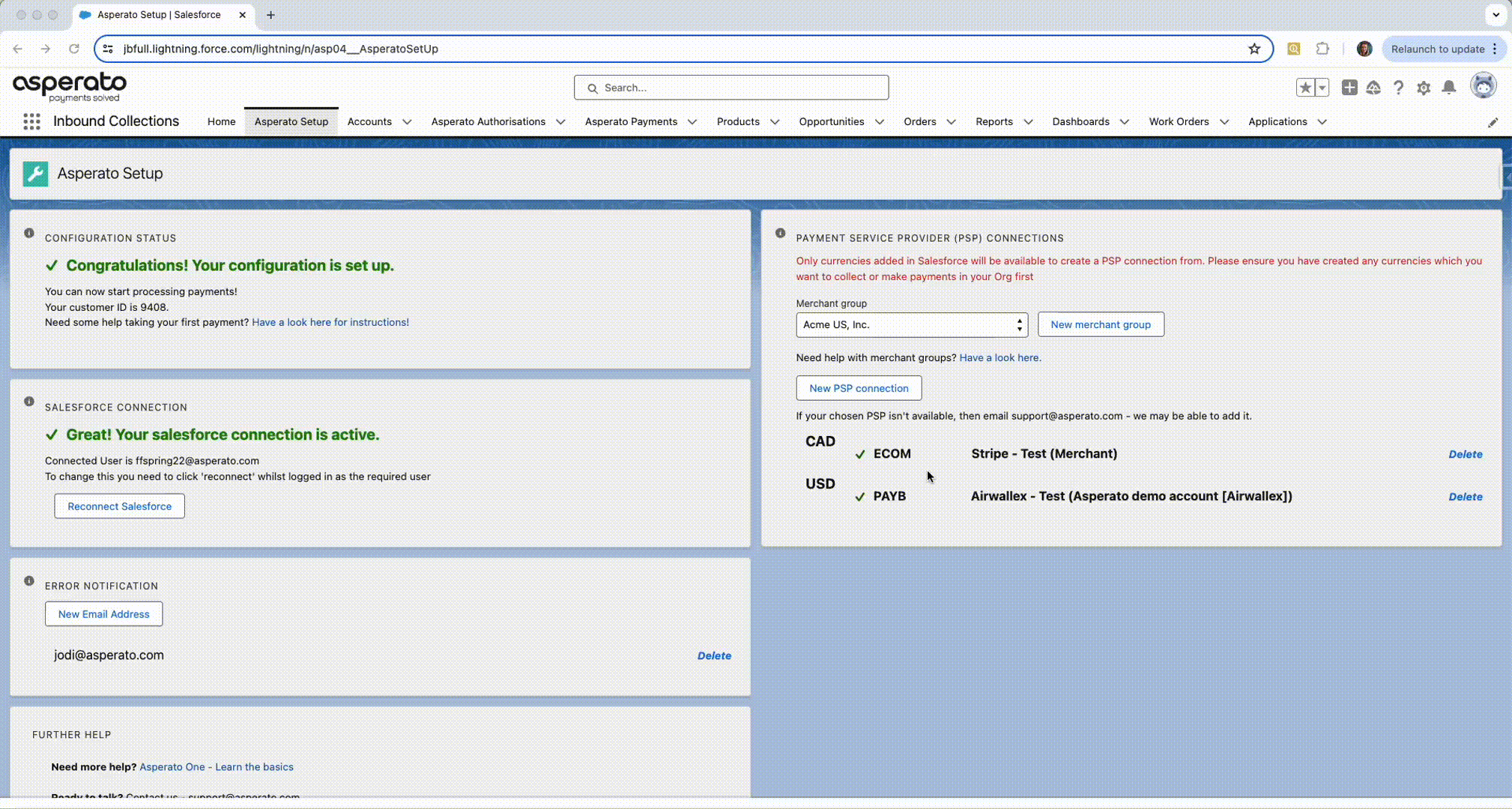Screen dimensions: 1512x809
Task: Click the Airwallex - Test connection name
Action: [1131, 497]
